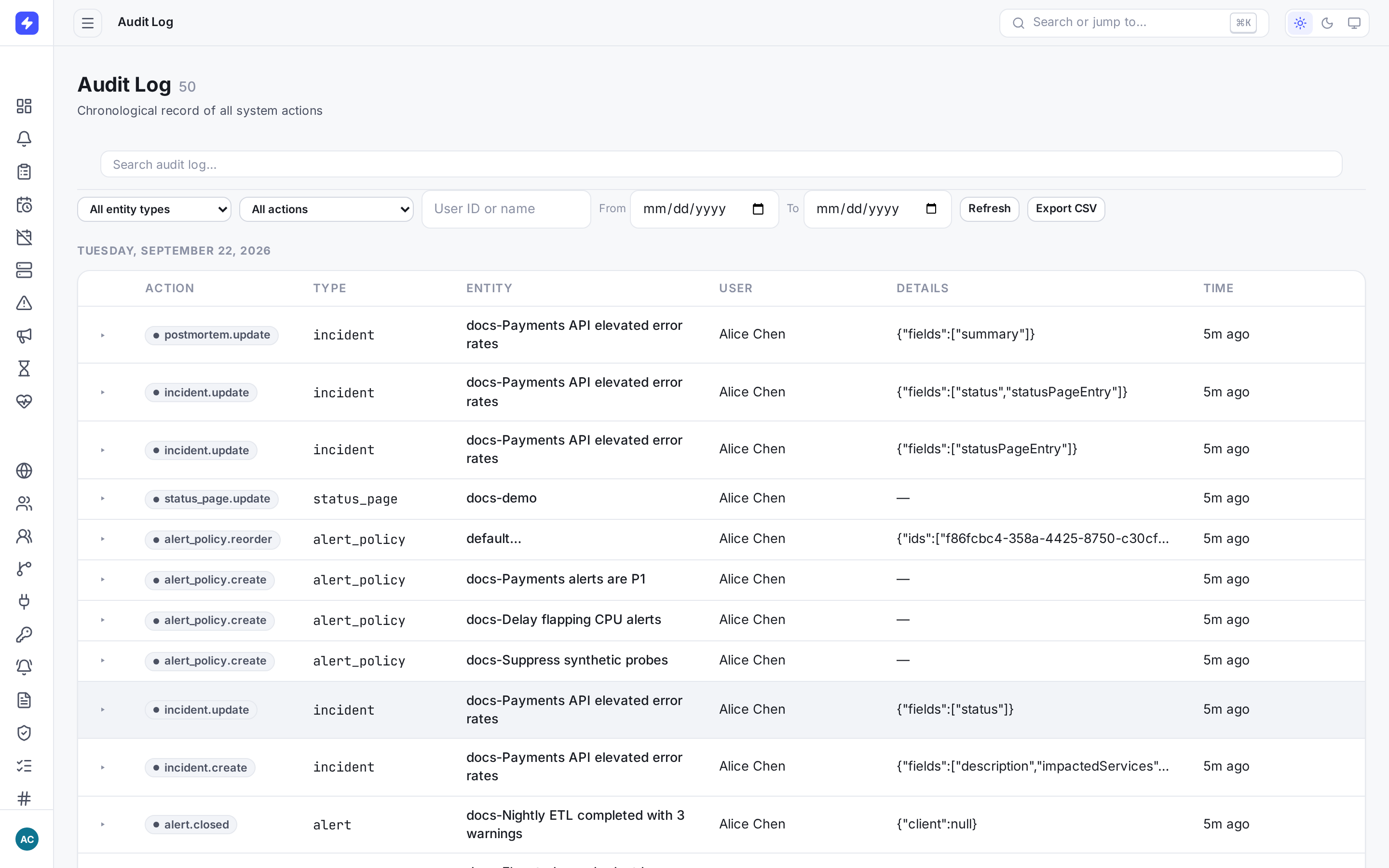
Task: Open the git branch sidebar icon
Action: pyautogui.click(x=24, y=569)
